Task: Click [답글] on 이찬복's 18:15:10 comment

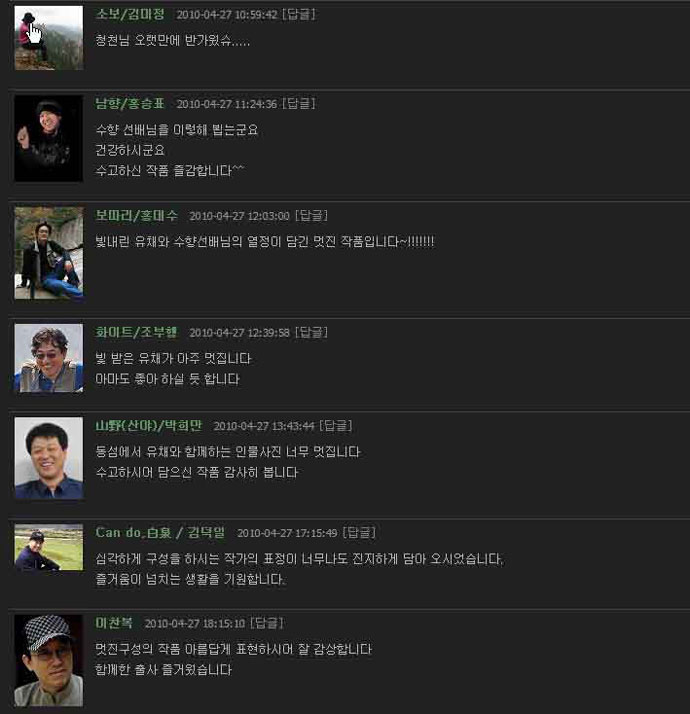Action: (267, 623)
